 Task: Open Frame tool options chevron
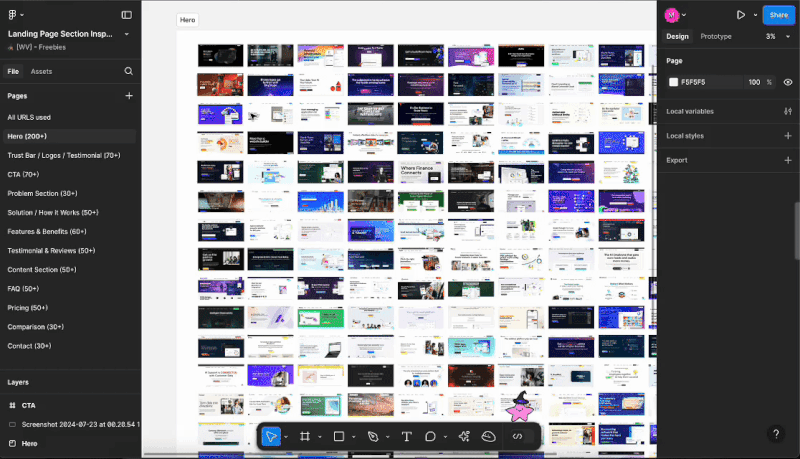pos(320,437)
